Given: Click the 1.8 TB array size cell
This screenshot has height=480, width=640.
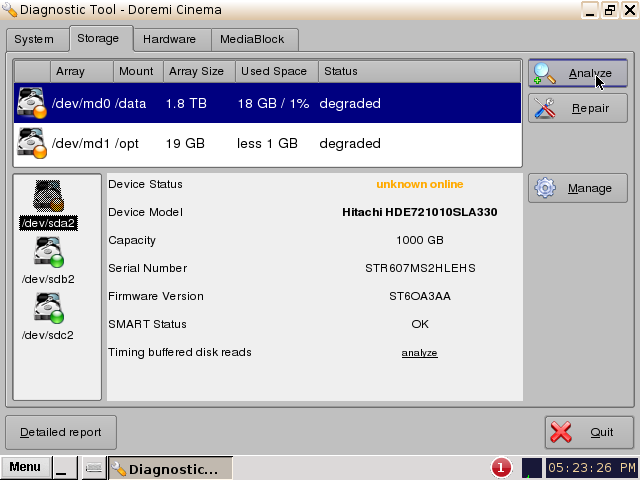Looking at the screenshot, I should 186,103.
